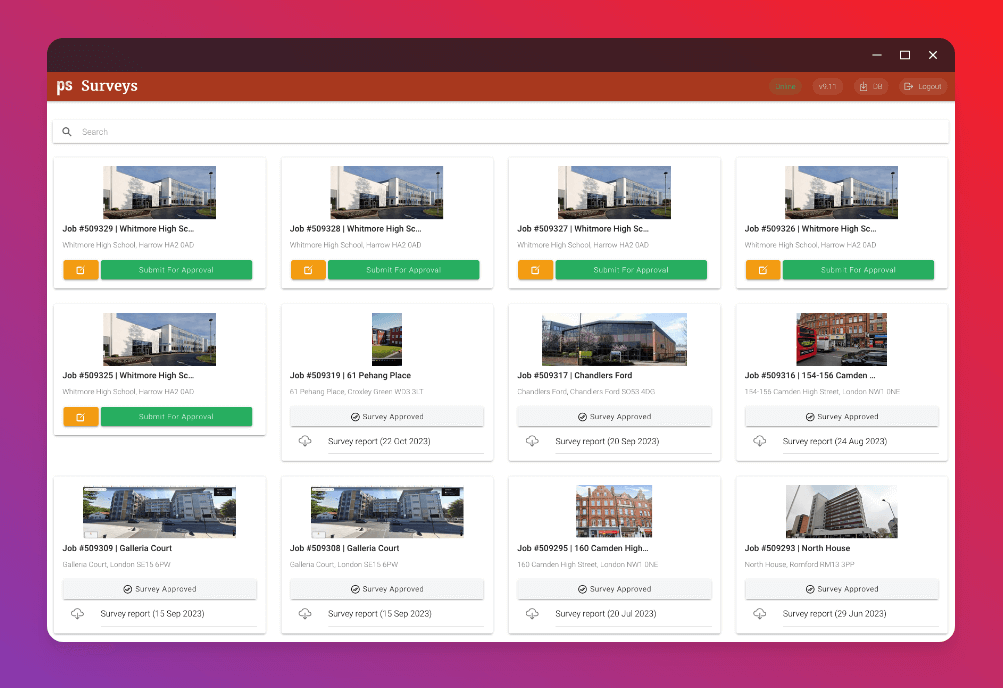Click title 'Job #509308 | Galleria Court'

[x=345, y=548]
